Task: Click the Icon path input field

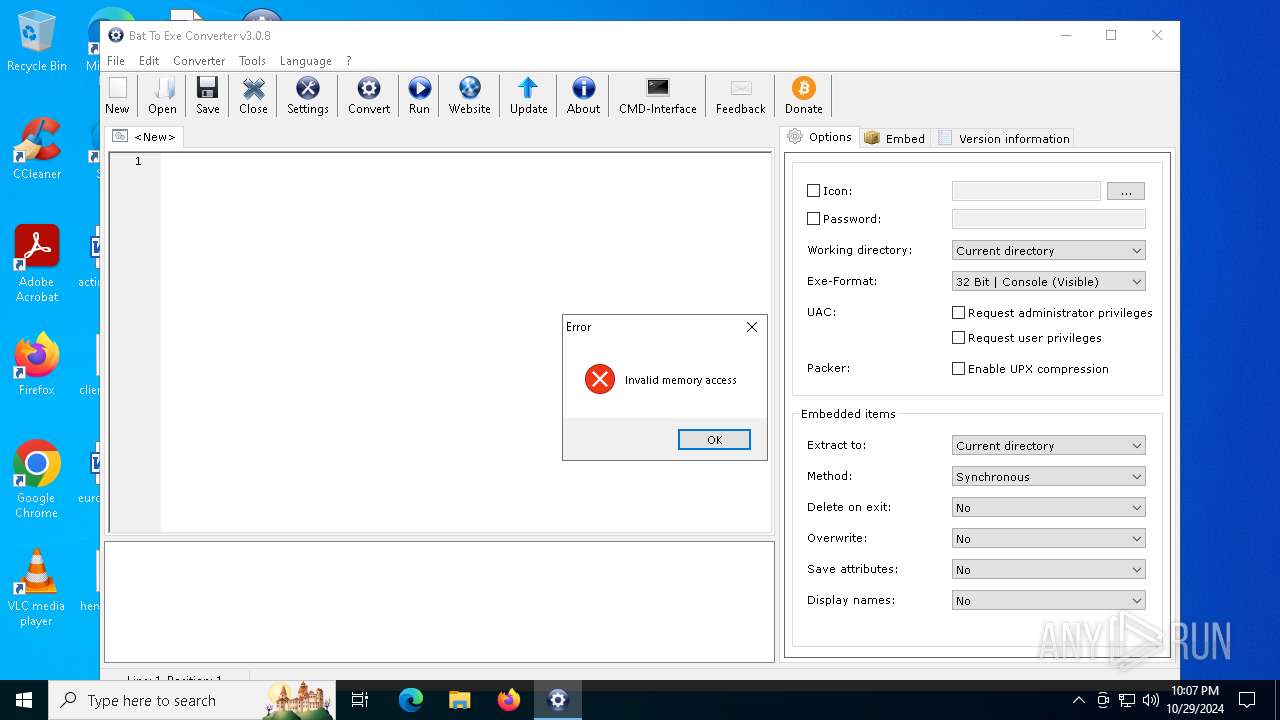Action: point(1026,191)
